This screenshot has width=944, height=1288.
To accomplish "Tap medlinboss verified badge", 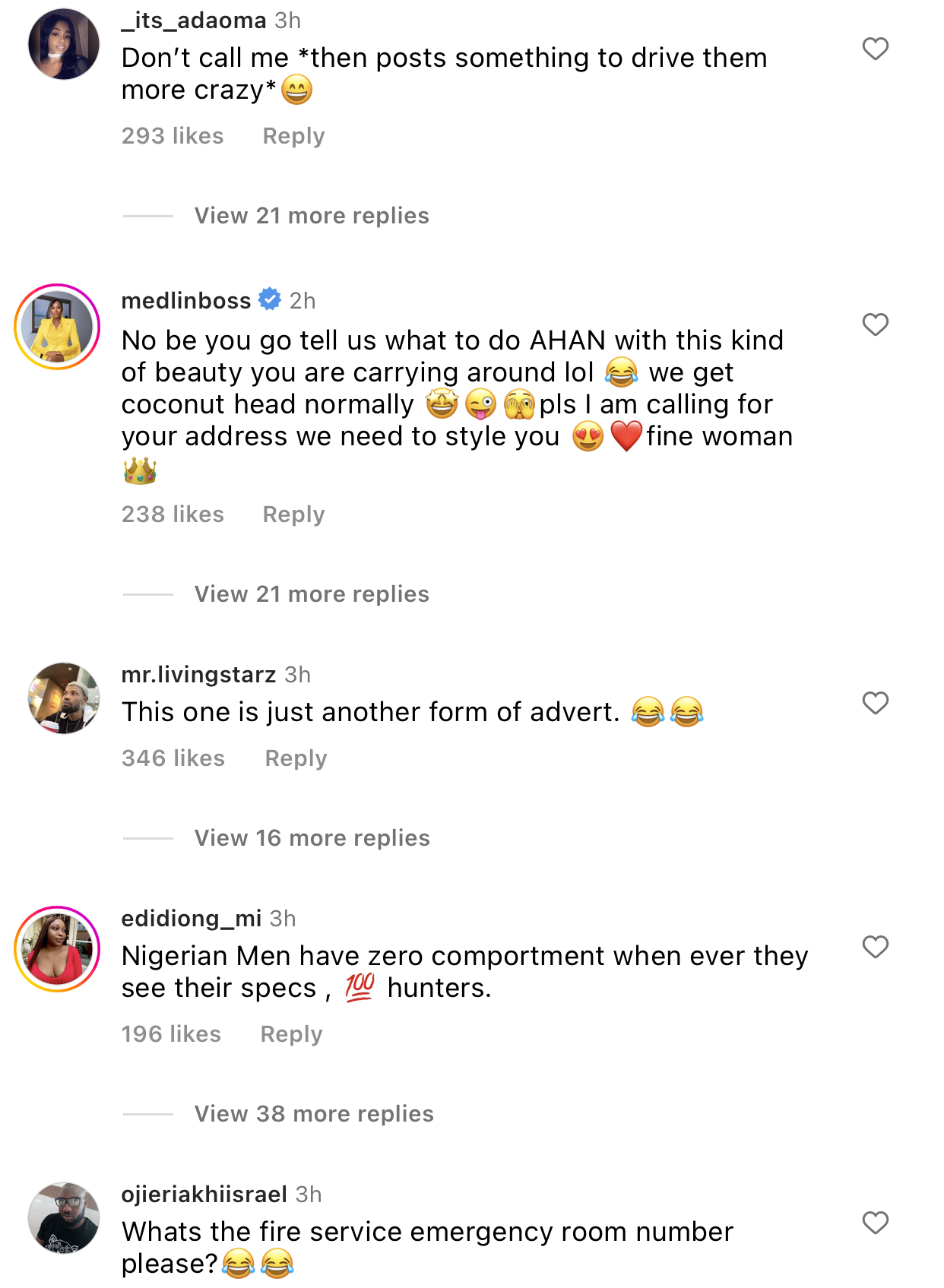I will tap(270, 299).
